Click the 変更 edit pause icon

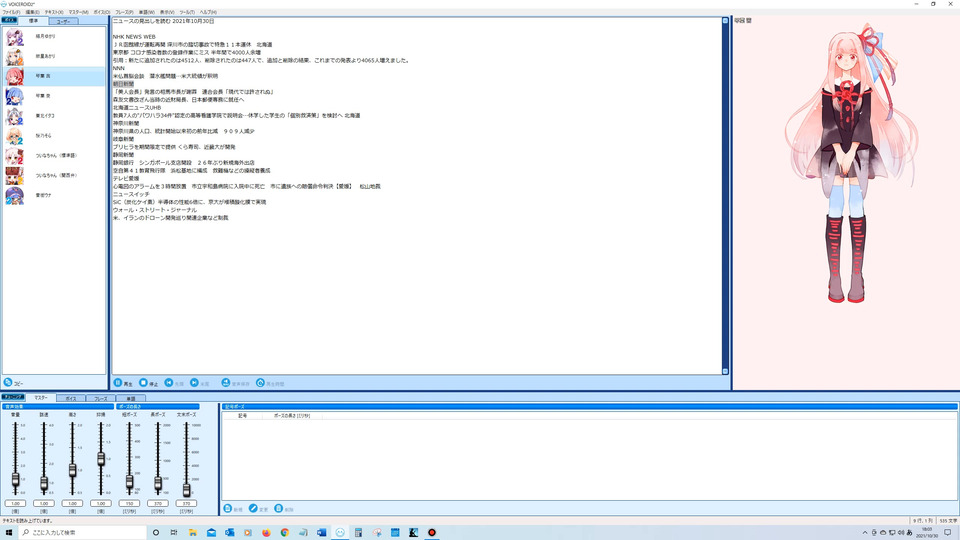pos(253,509)
